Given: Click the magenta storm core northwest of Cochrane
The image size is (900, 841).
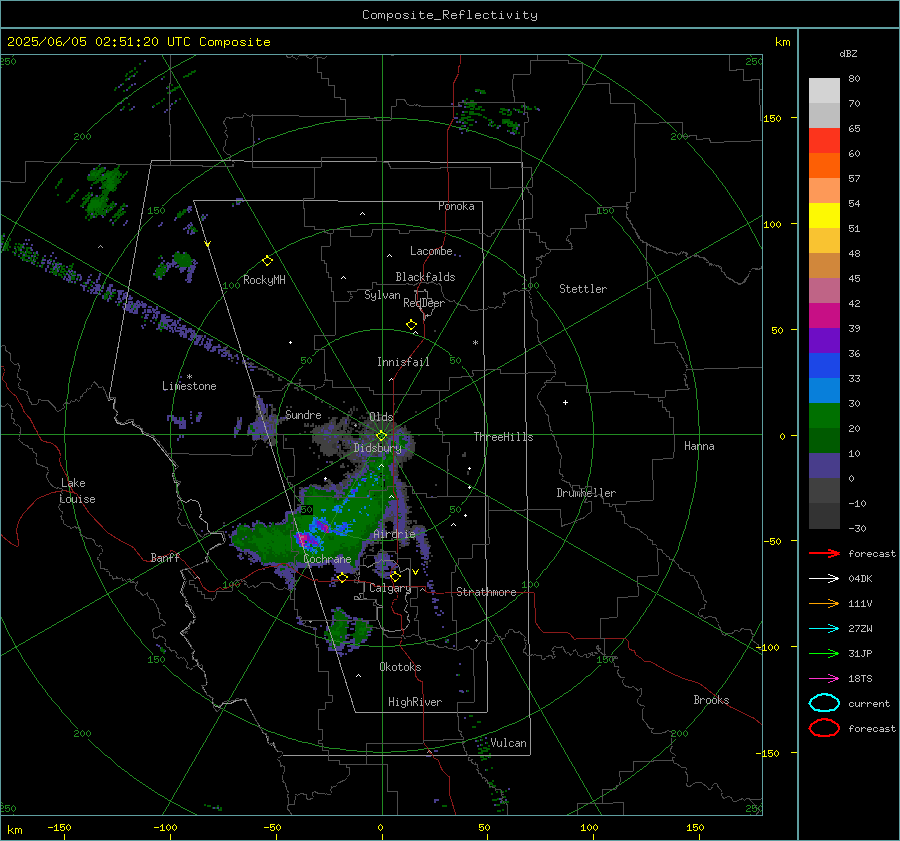Looking at the screenshot, I should (304, 539).
